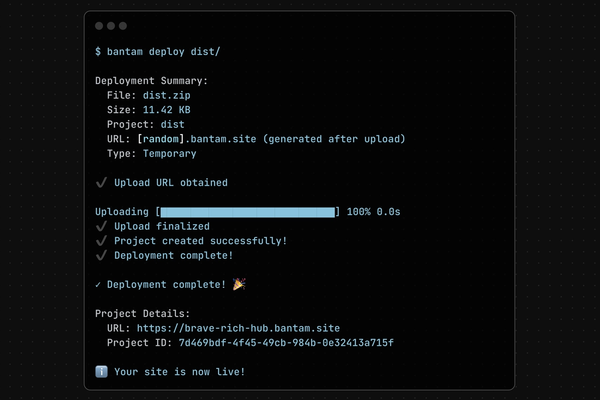Click the '[random].bantam.site' placeholder URL

point(197,139)
